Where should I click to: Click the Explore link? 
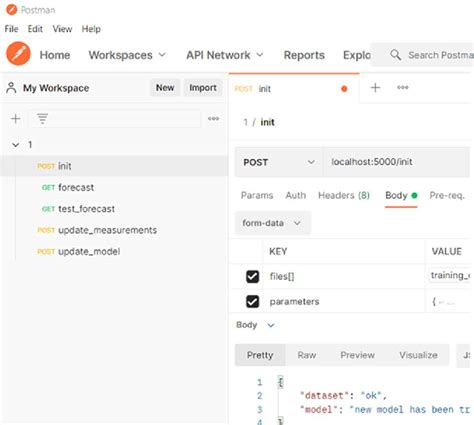(x=357, y=55)
